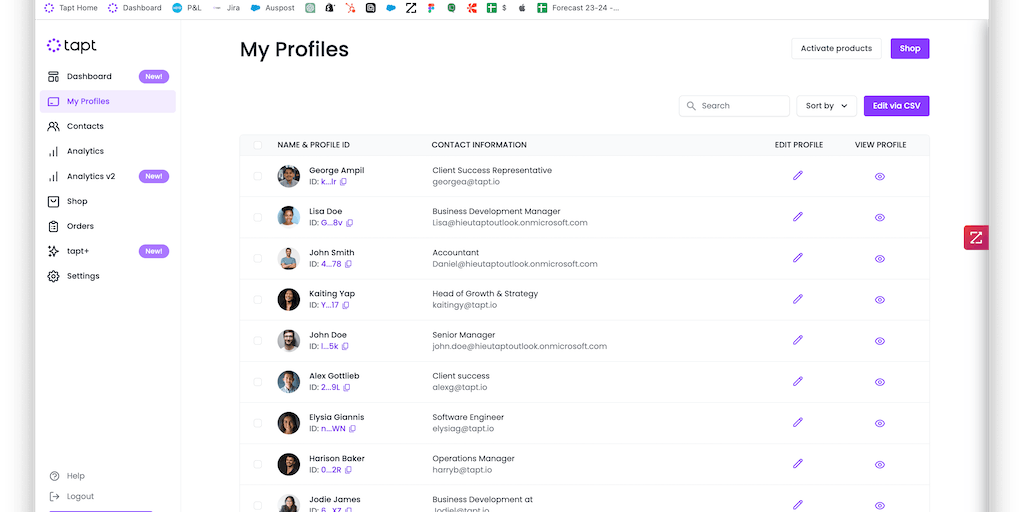This screenshot has height=512, width=1024.
Task: Click the edit pencil for Kaiting Yap
Action: click(x=798, y=299)
